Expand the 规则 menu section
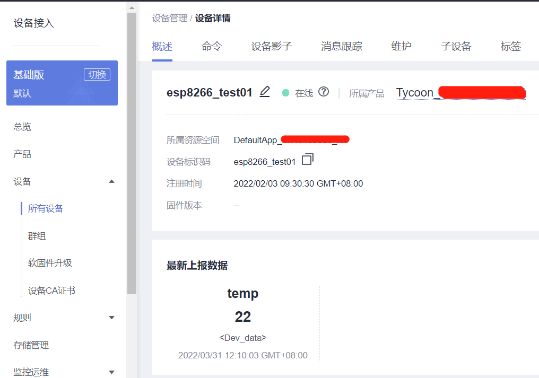539x378 pixels. pyautogui.click(x=111, y=318)
